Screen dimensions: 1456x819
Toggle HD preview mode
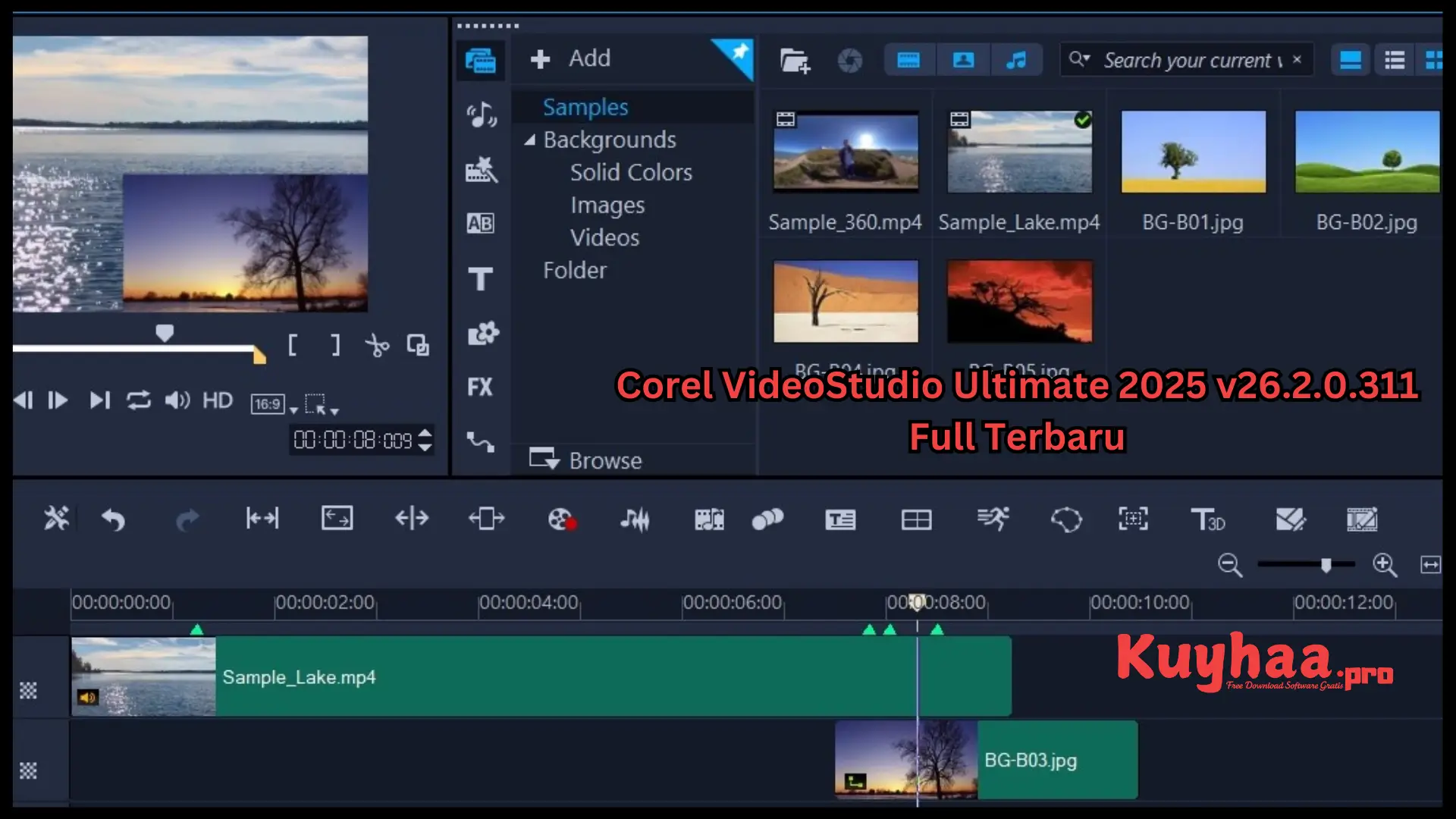pyautogui.click(x=217, y=400)
